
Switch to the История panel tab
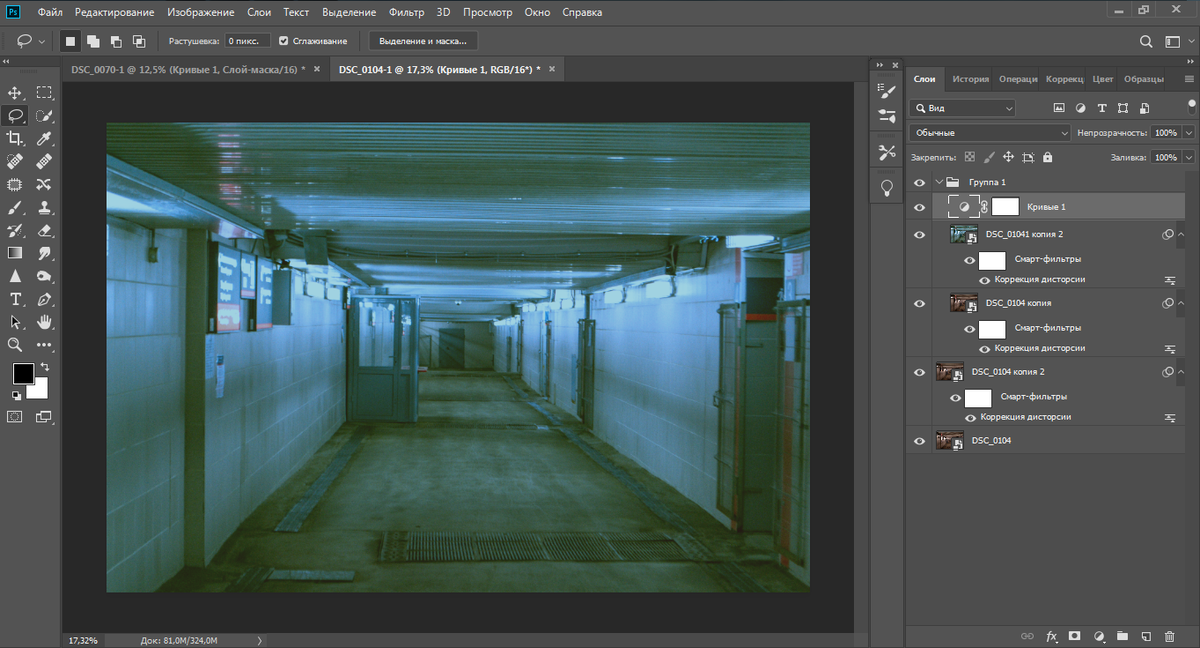coord(970,79)
